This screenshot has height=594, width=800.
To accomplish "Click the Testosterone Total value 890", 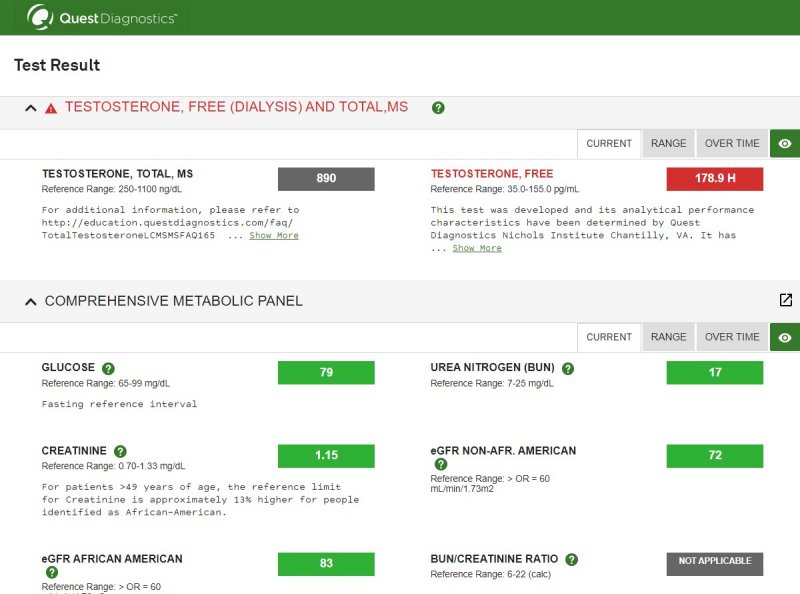I will [326, 179].
